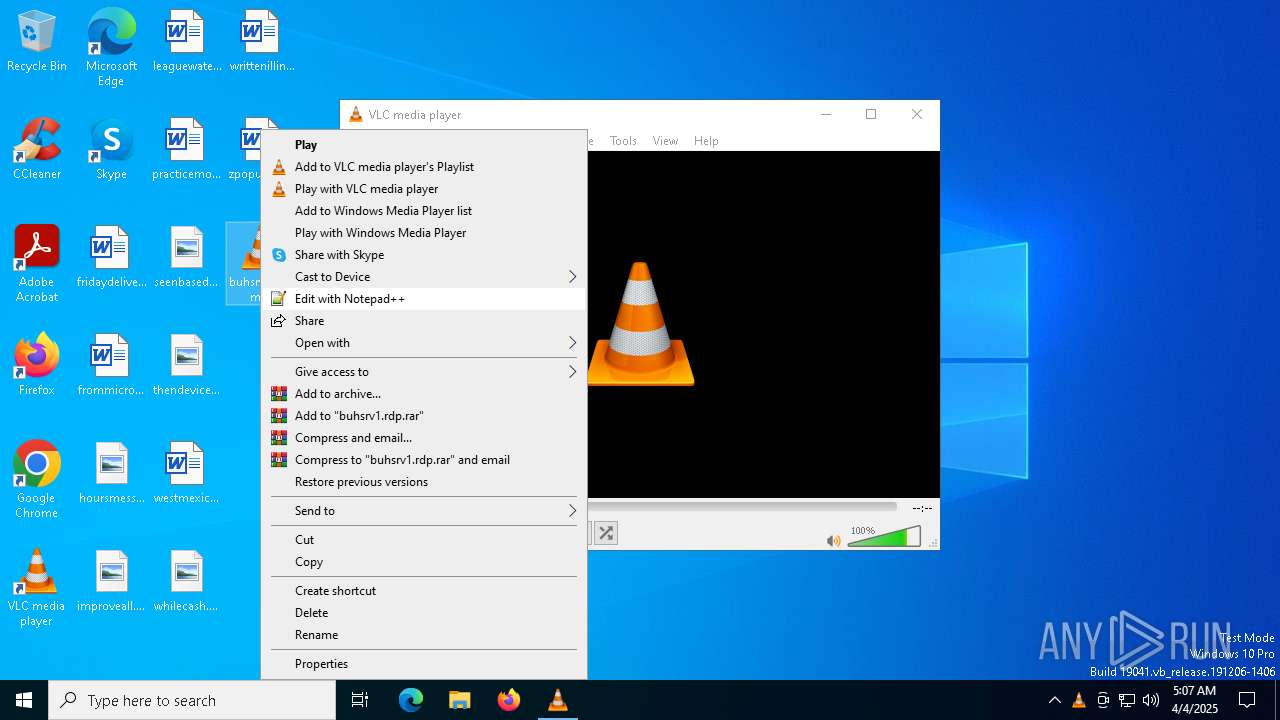
Task: Open the Adobe Acrobat desktop shortcut
Action: (37, 264)
